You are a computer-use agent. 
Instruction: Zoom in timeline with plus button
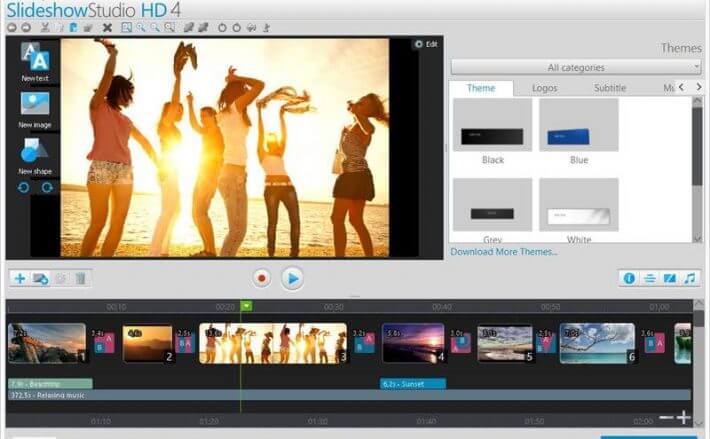pyautogui.click(x=684, y=417)
